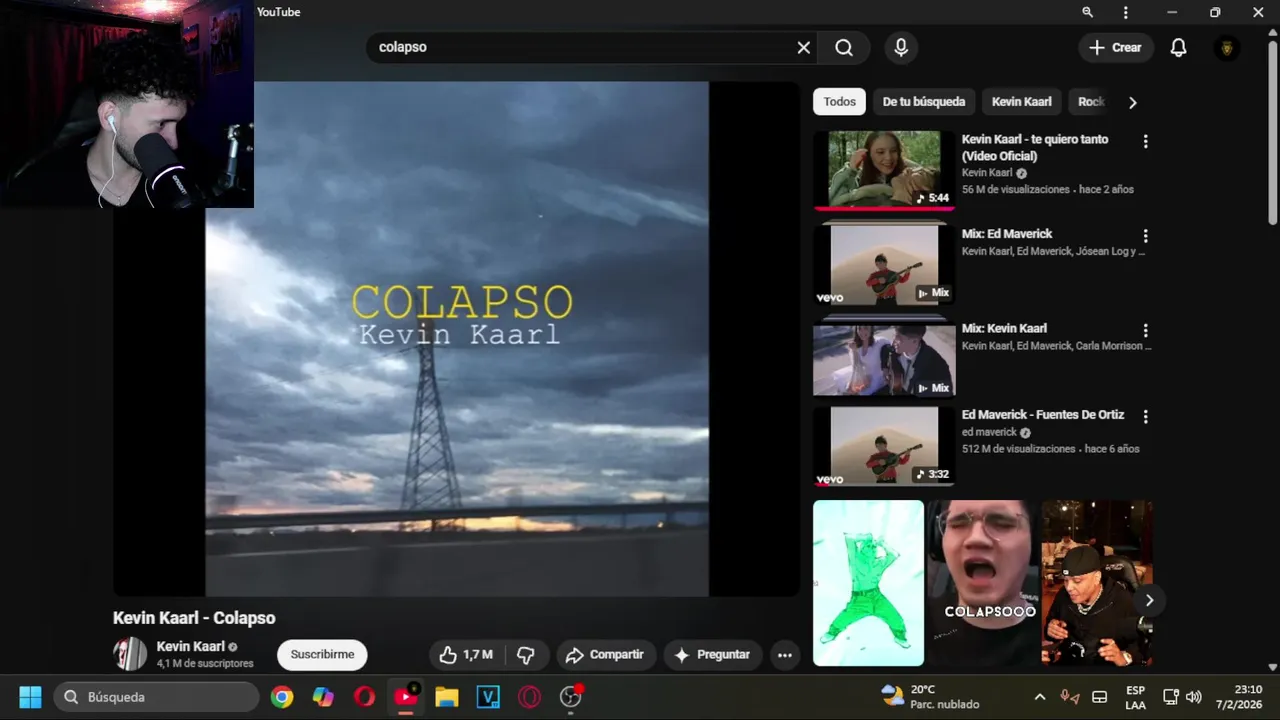Open Copilot from the taskbar

(x=323, y=697)
